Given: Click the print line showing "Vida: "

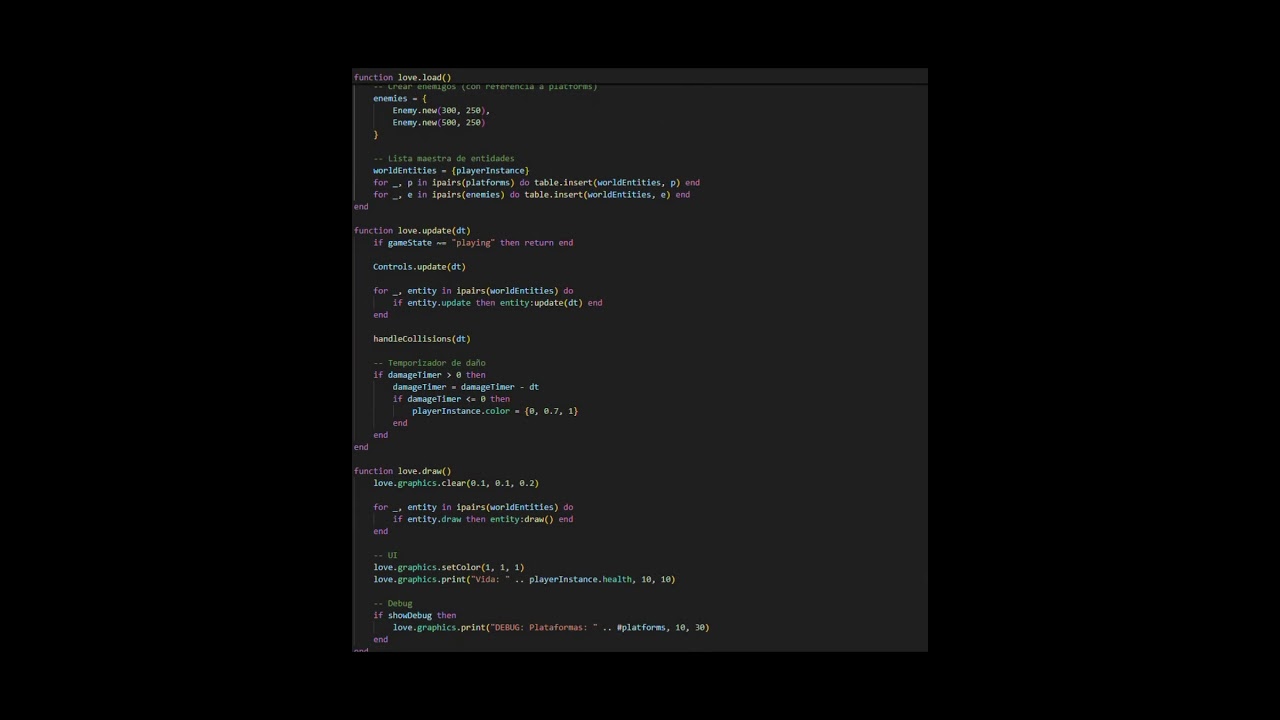Looking at the screenshot, I should pyautogui.click(x=524, y=579).
